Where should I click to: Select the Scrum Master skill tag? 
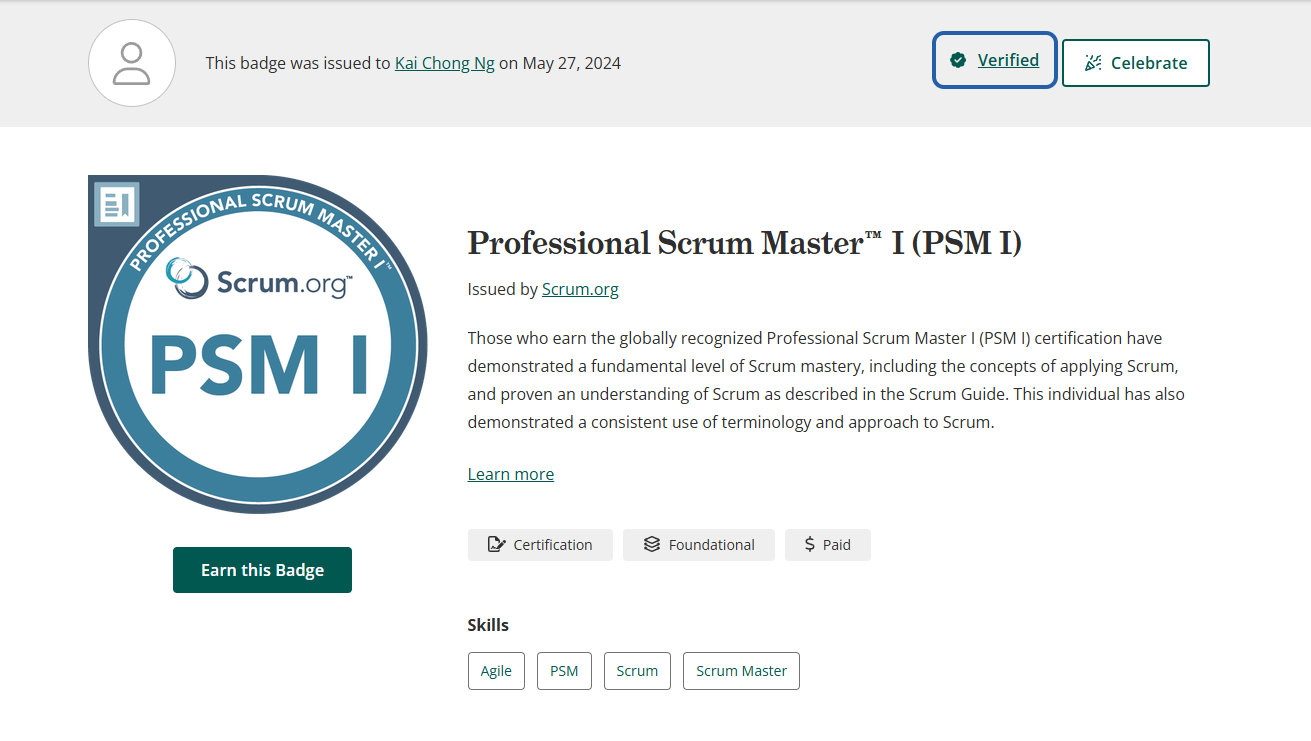point(741,671)
